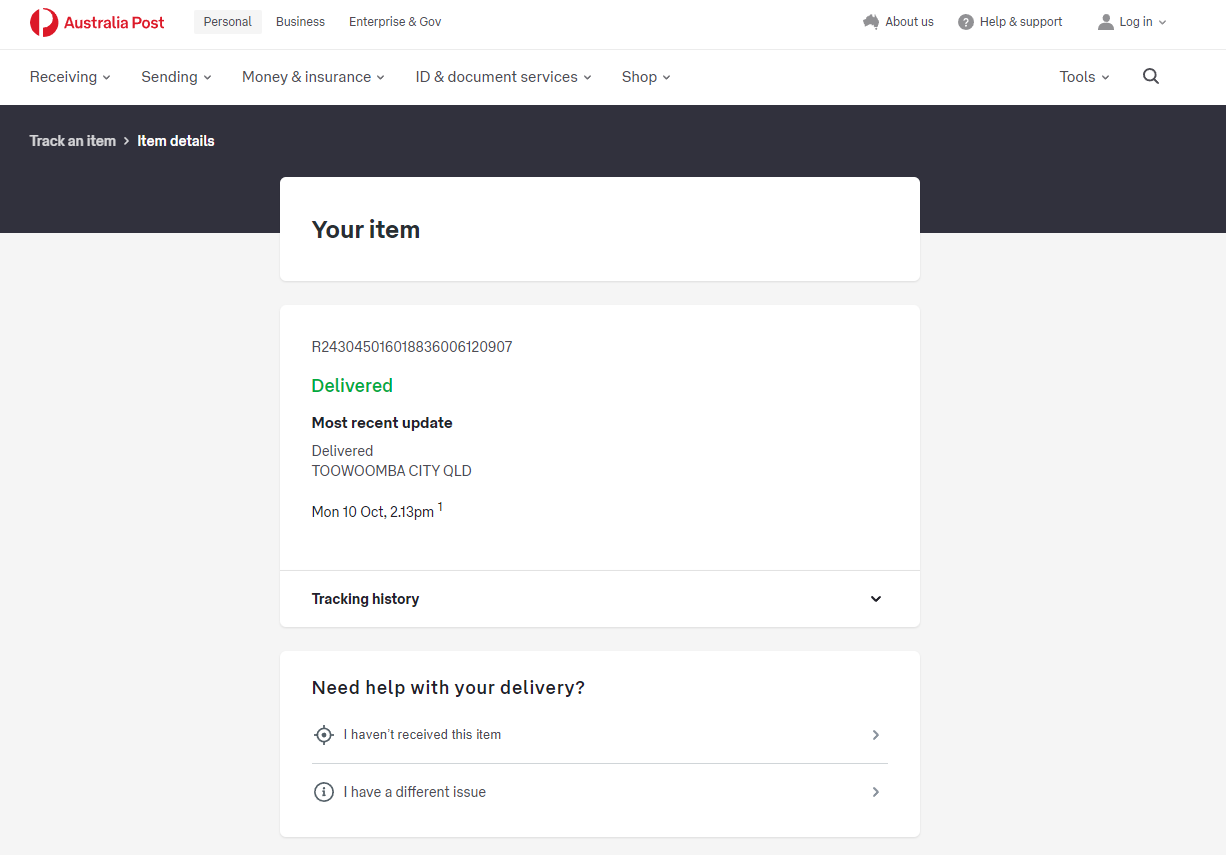Image resolution: width=1226 pixels, height=855 pixels.
Task: Open the Shop menu
Action: coord(646,77)
